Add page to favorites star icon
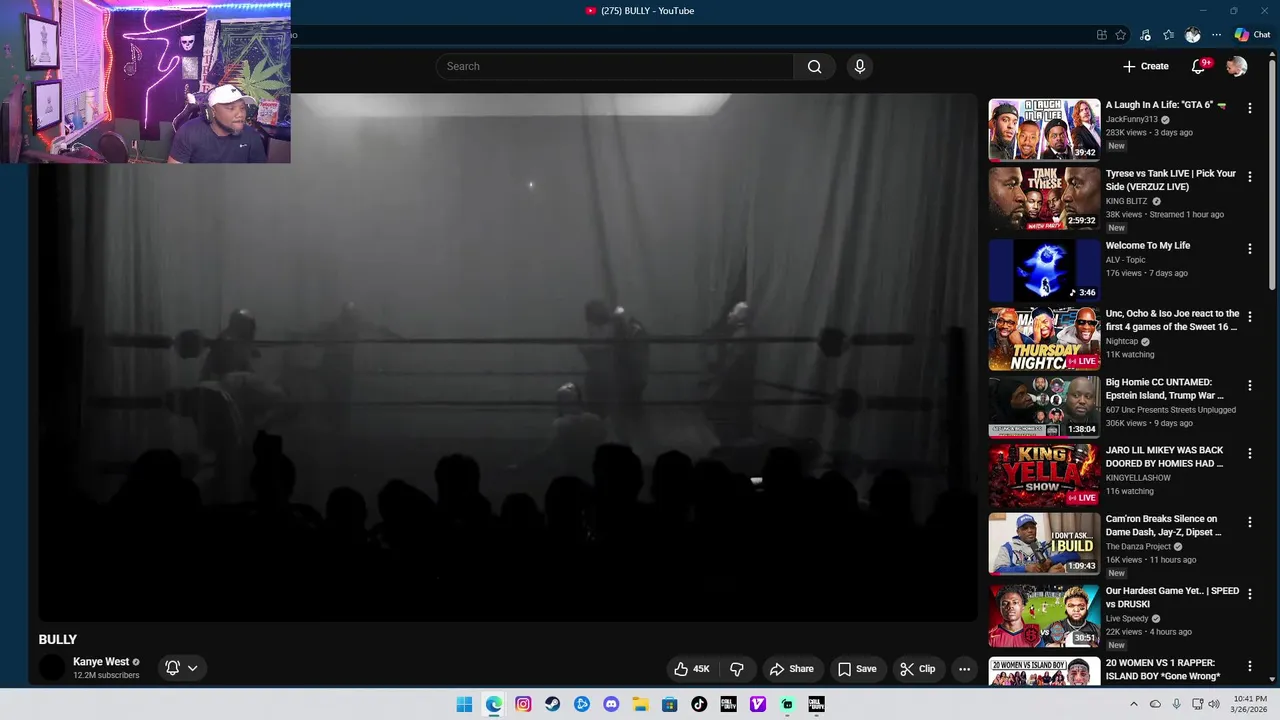Viewport: 1280px width, 720px height. coord(1121,35)
